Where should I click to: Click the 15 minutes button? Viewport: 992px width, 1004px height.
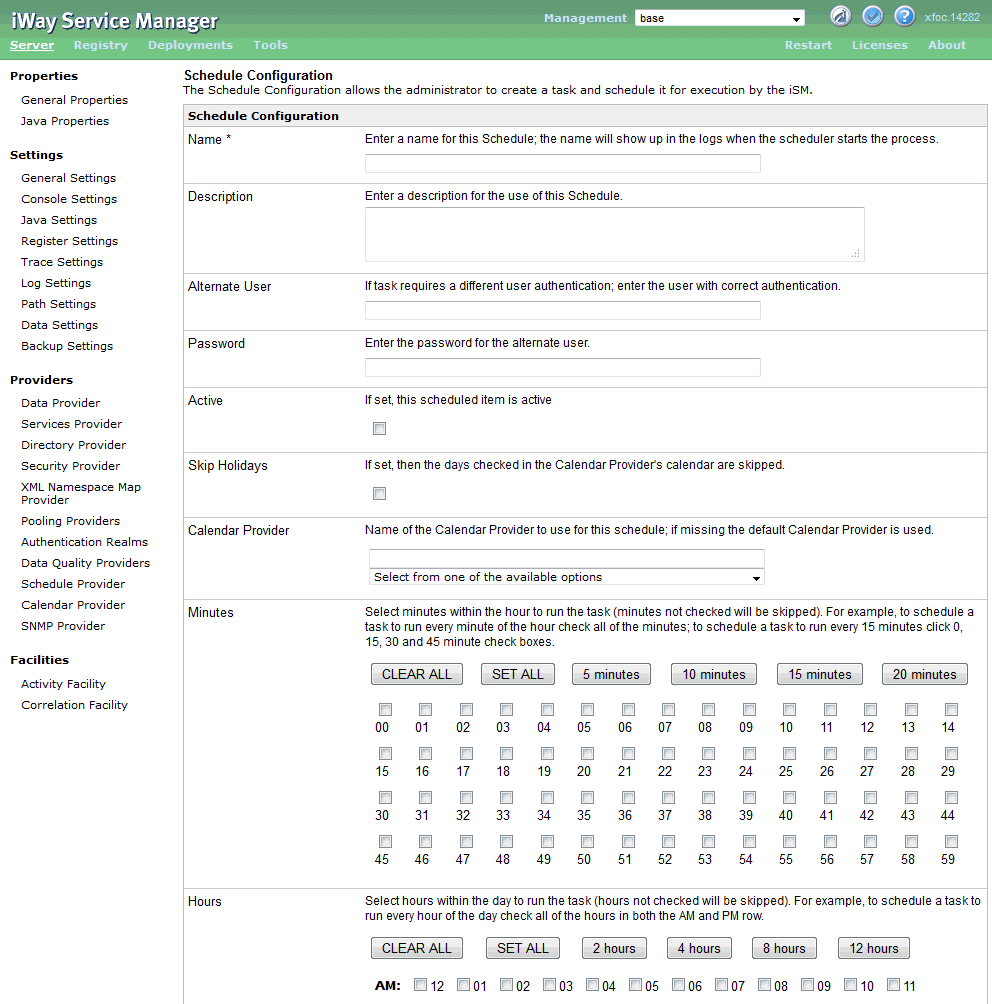point(820,674)
